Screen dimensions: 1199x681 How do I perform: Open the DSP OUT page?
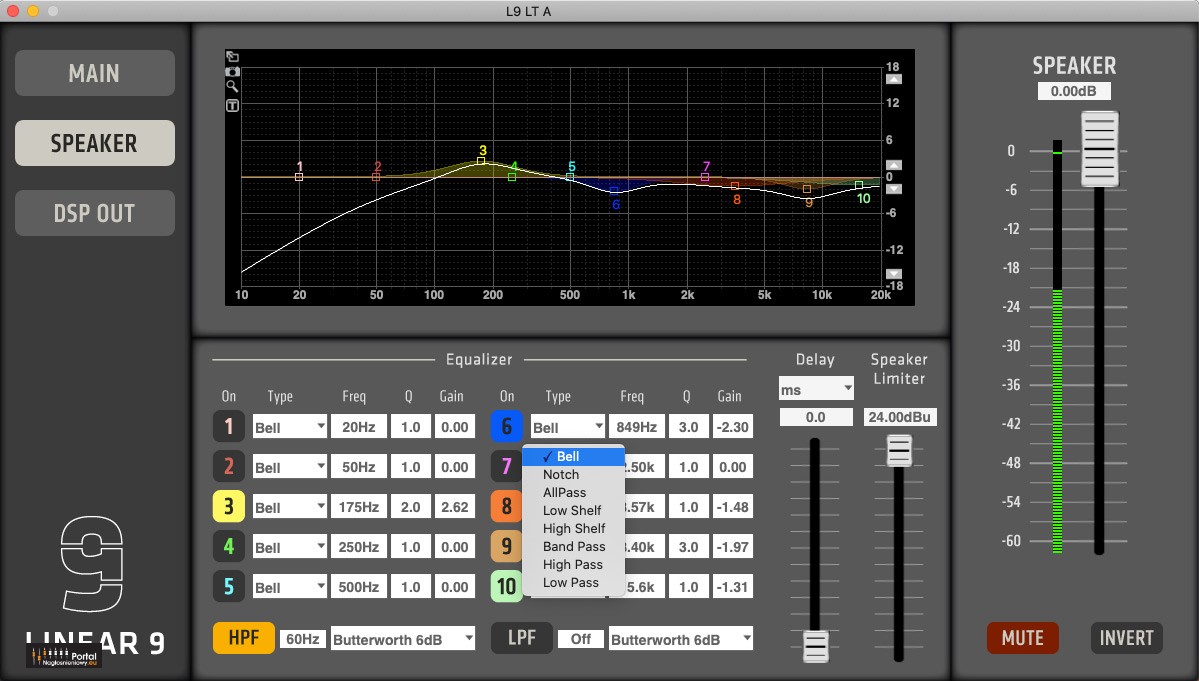[x=95, y=213]
